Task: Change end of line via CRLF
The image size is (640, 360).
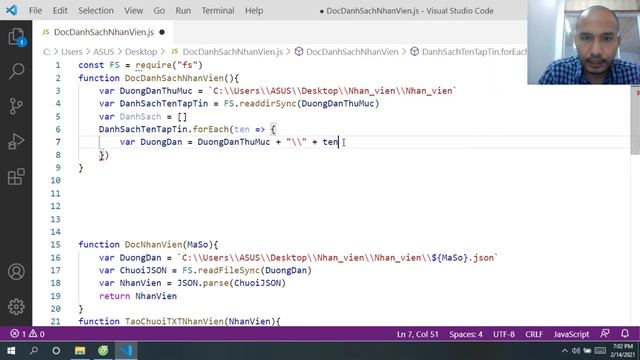Action: (534, 334)
